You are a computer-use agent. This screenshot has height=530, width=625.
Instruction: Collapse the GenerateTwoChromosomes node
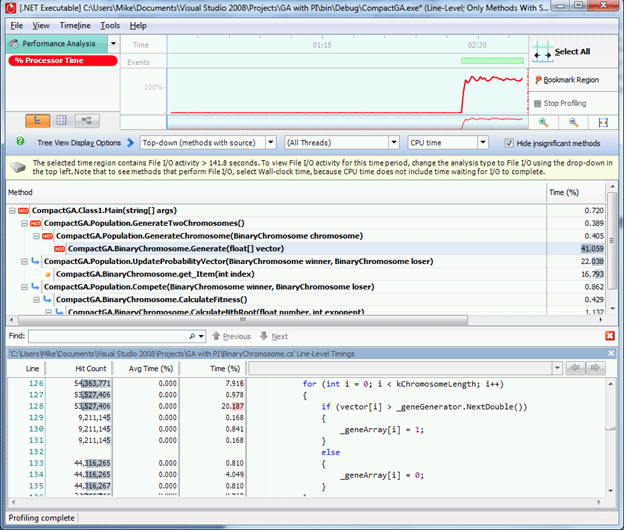click(x=24, y=224)
